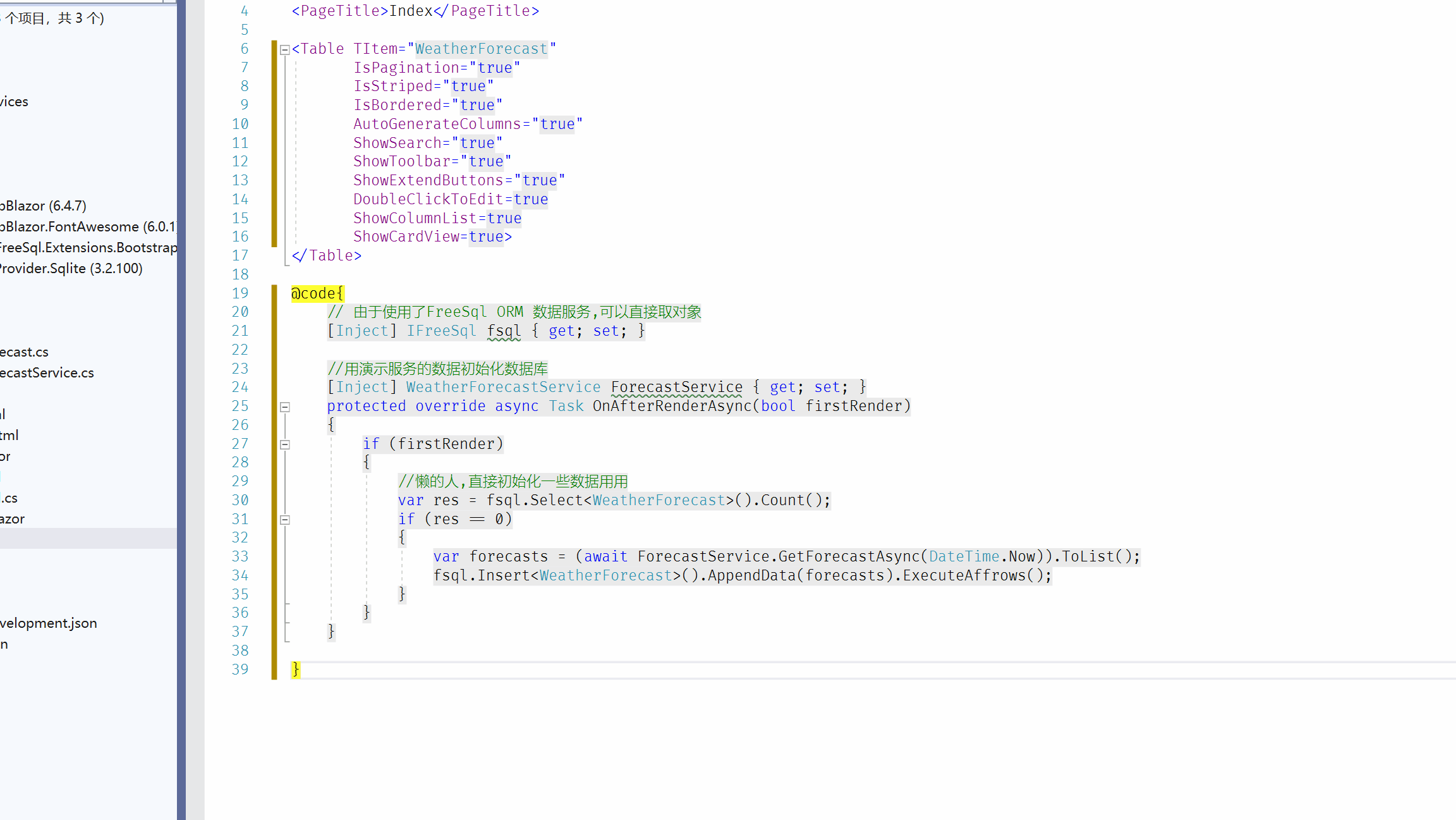1456x820 pixels.
Task: Click the fsql property name with squiggle
Action: click(504, 331)
